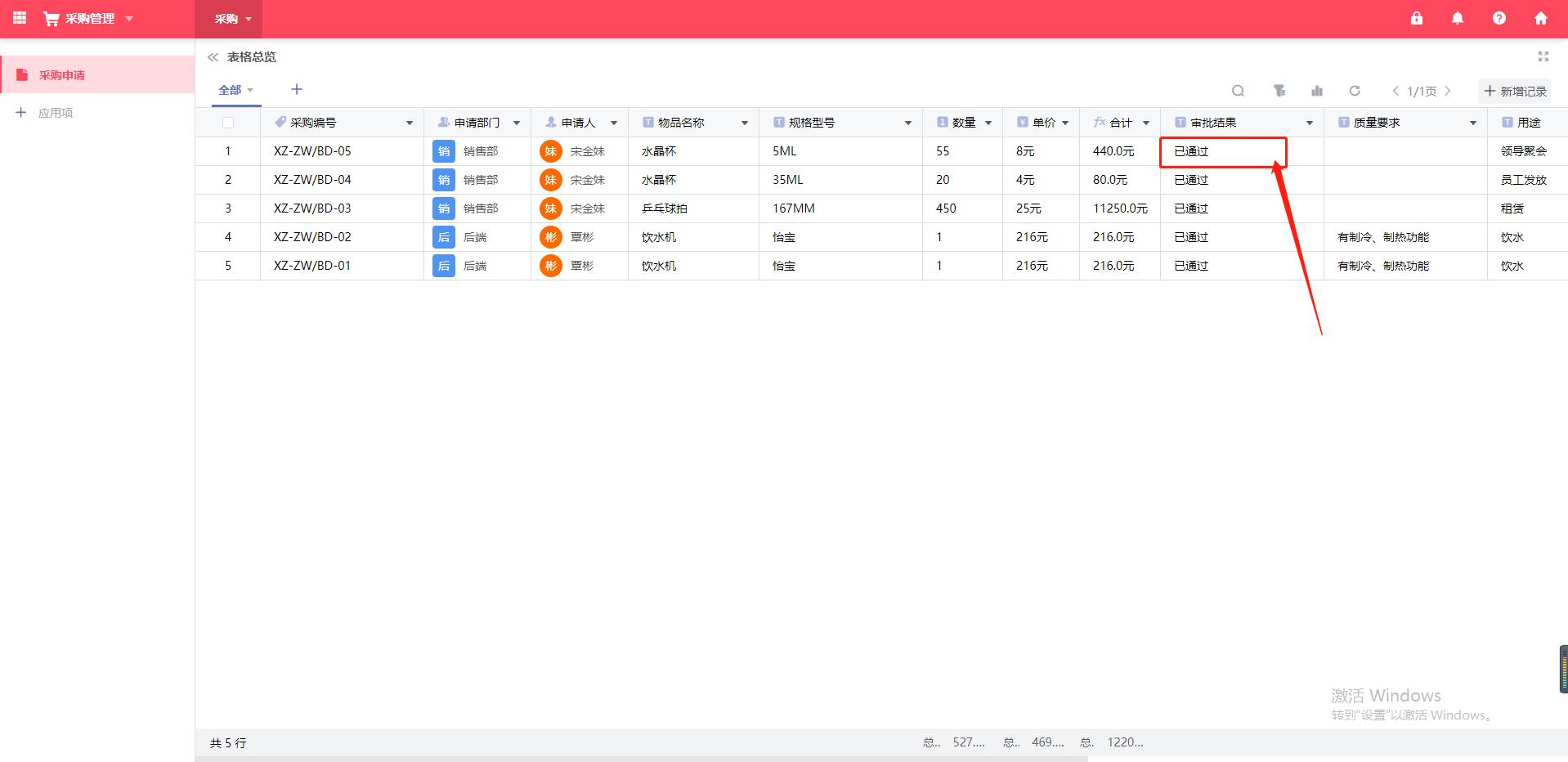
Task: Collapse the sidebar with double-chevron icon
Action: (213, 57)
